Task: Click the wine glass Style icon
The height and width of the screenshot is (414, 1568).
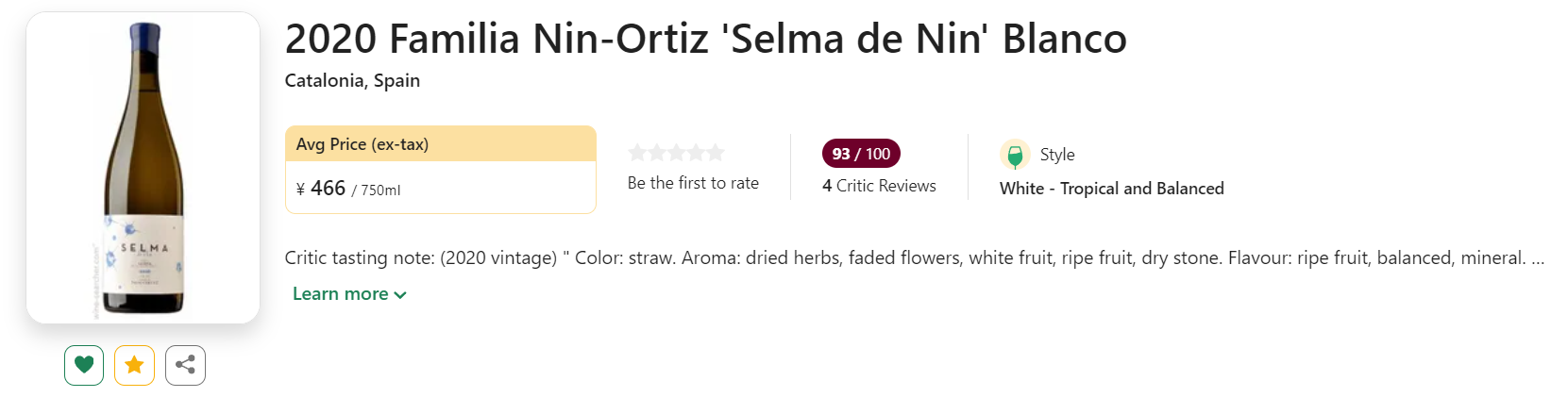Action: [x=1015, y=155]
